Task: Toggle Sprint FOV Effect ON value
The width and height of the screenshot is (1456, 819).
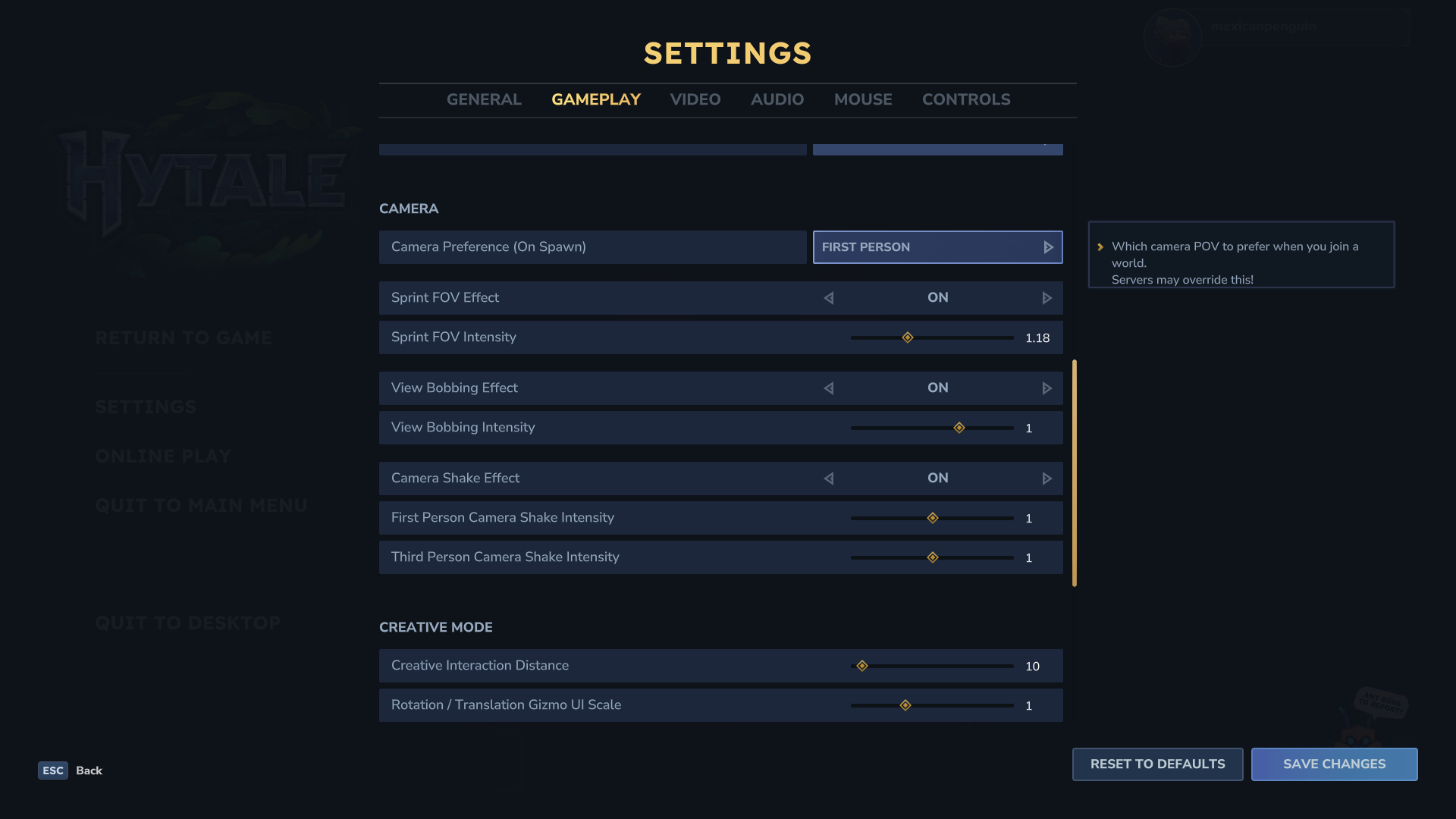Action: pos(937,298)
